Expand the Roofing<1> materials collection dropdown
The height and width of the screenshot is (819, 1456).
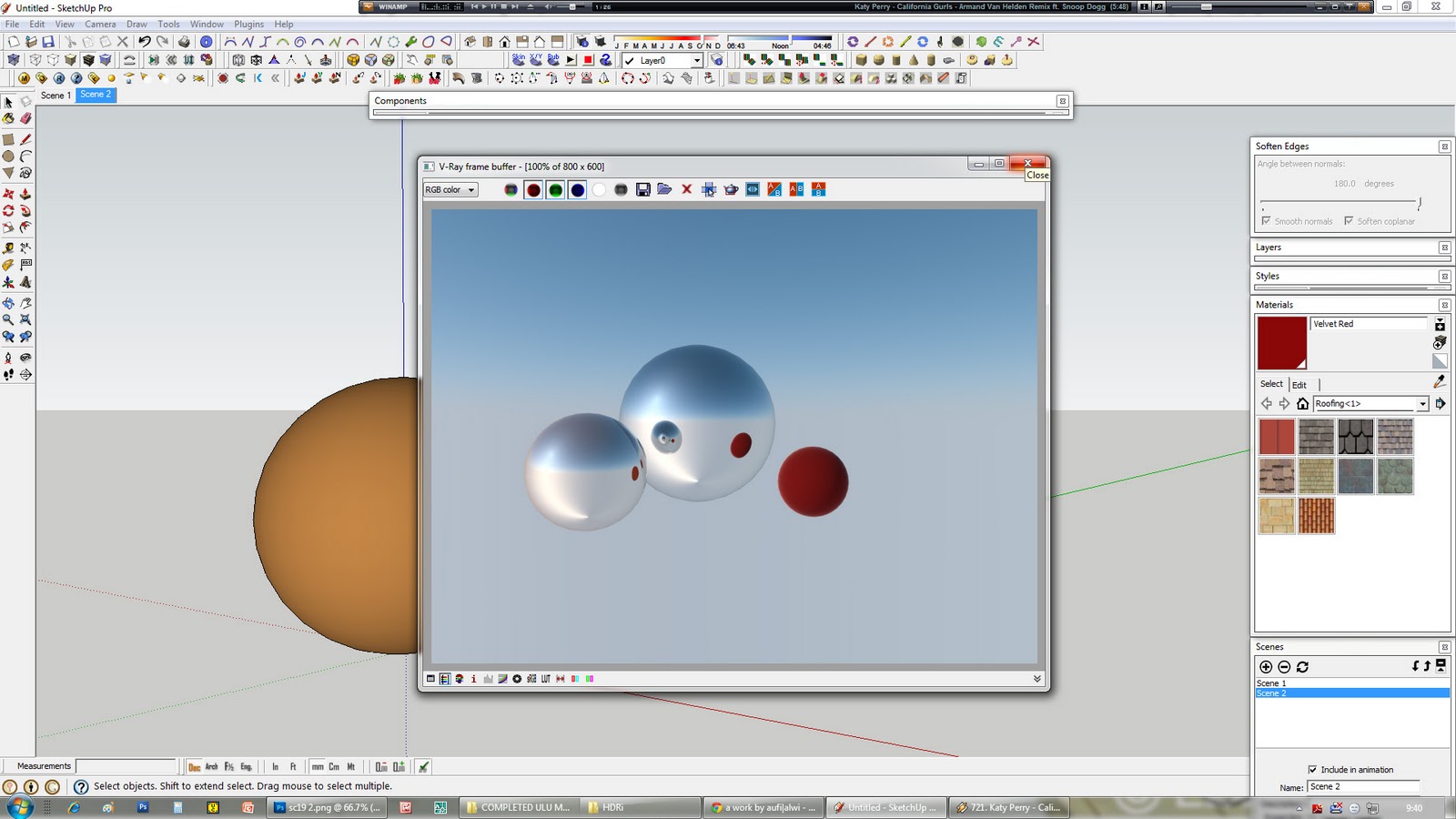point(1424,403)
